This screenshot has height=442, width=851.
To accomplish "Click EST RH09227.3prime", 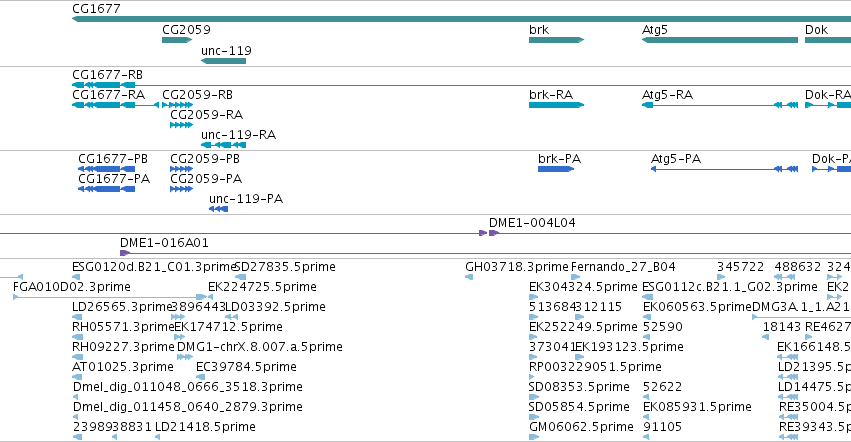I will coord(123,348).
